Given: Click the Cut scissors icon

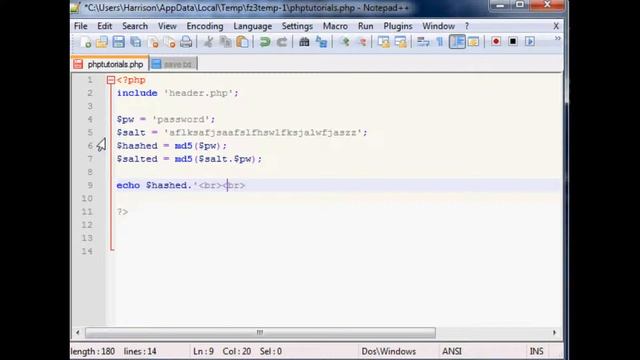Looking at the screenshot, I should [208, 42].
